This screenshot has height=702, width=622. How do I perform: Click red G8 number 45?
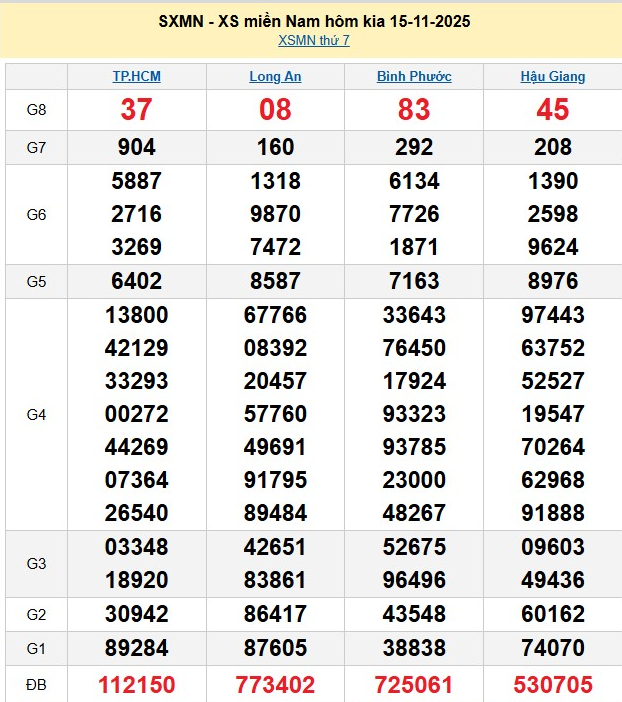click(x=553, y=110)
